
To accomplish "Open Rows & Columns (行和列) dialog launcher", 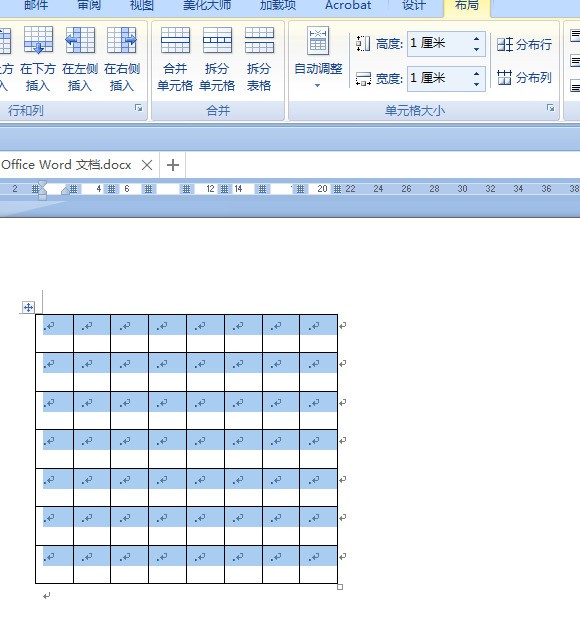I will 138,108.
